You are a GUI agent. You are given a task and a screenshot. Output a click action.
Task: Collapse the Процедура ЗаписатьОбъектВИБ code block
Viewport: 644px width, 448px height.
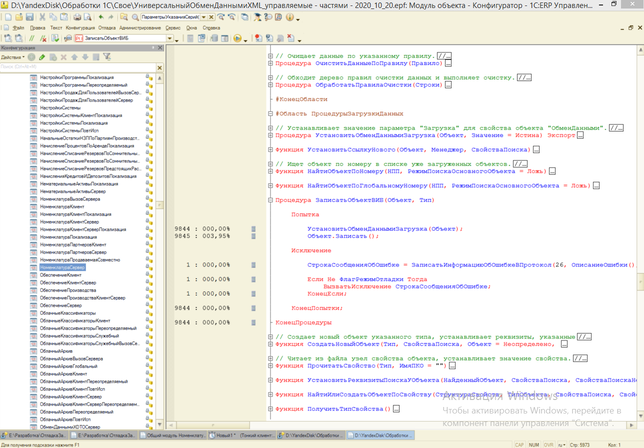pyautogui.click(x=269, y=199)
